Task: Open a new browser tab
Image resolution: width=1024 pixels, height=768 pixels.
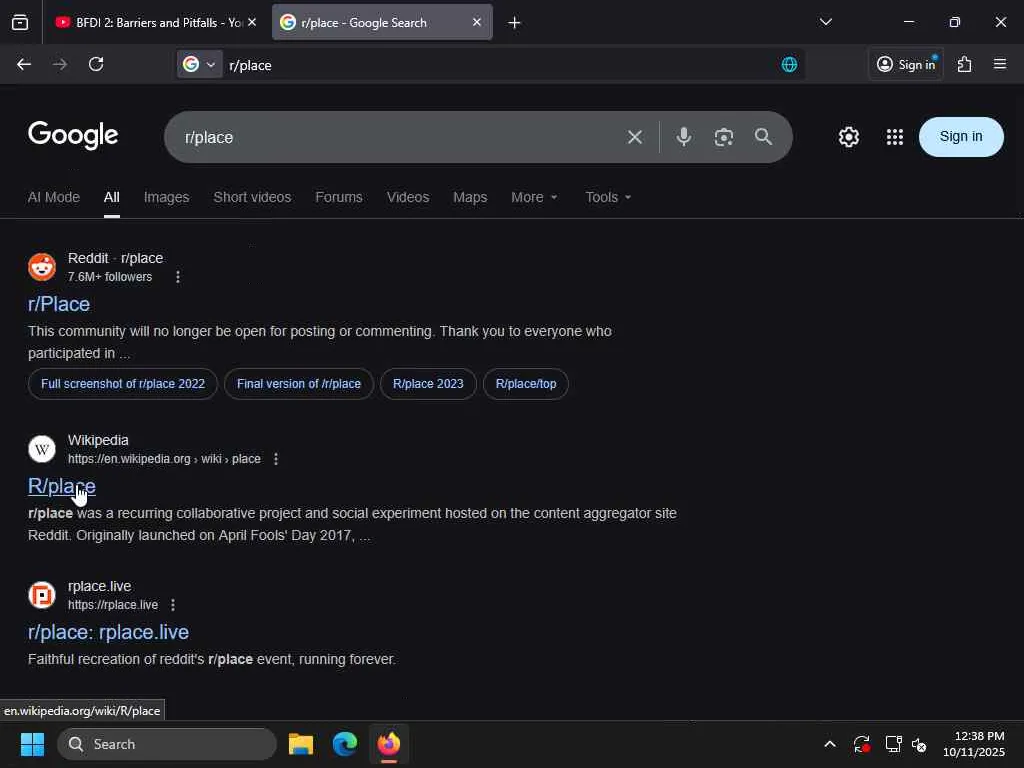Action: (x=514, y=23)
